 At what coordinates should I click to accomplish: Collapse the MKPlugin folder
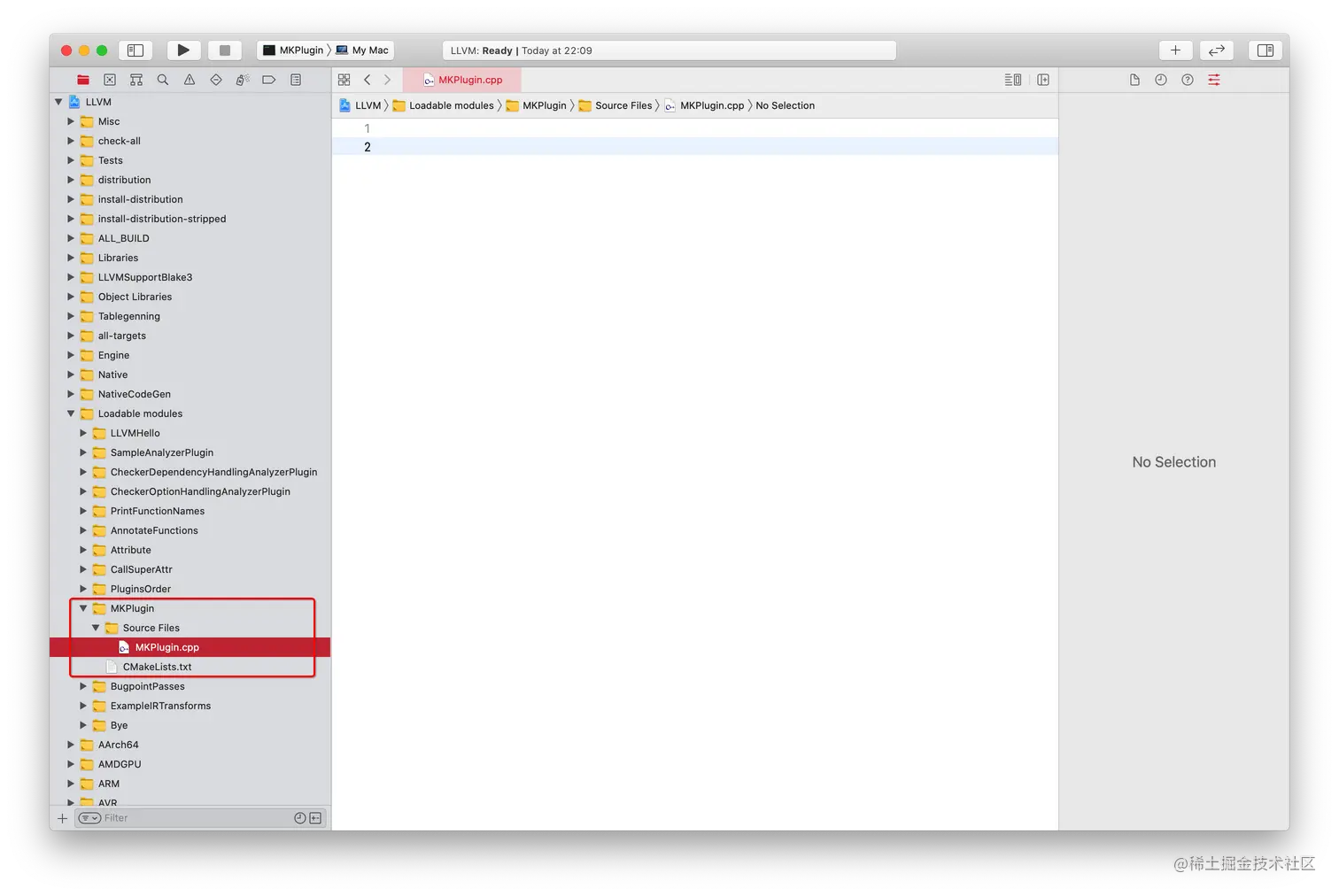[83, 608]
